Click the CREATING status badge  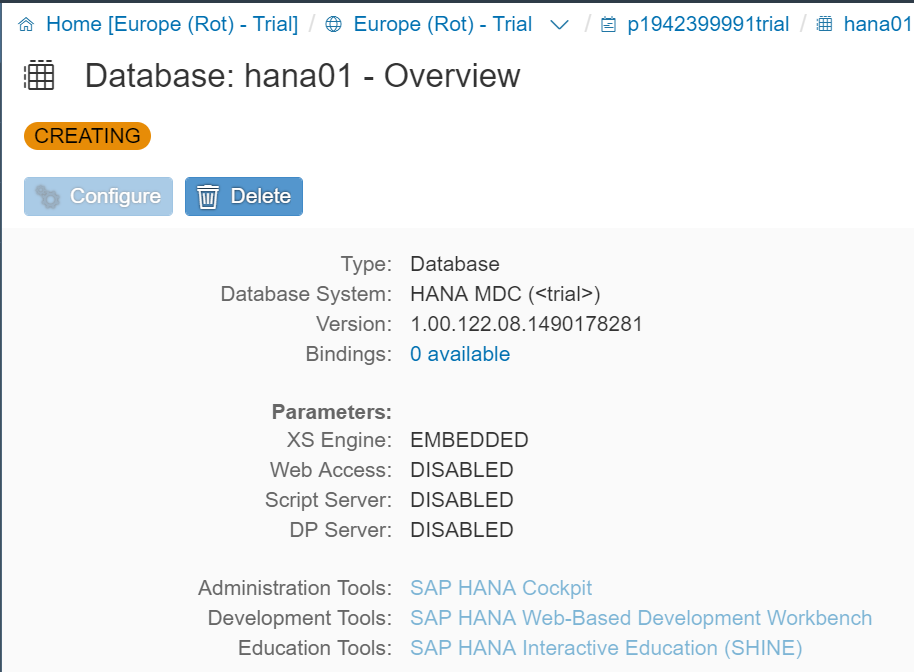click(x=87, y=136)
